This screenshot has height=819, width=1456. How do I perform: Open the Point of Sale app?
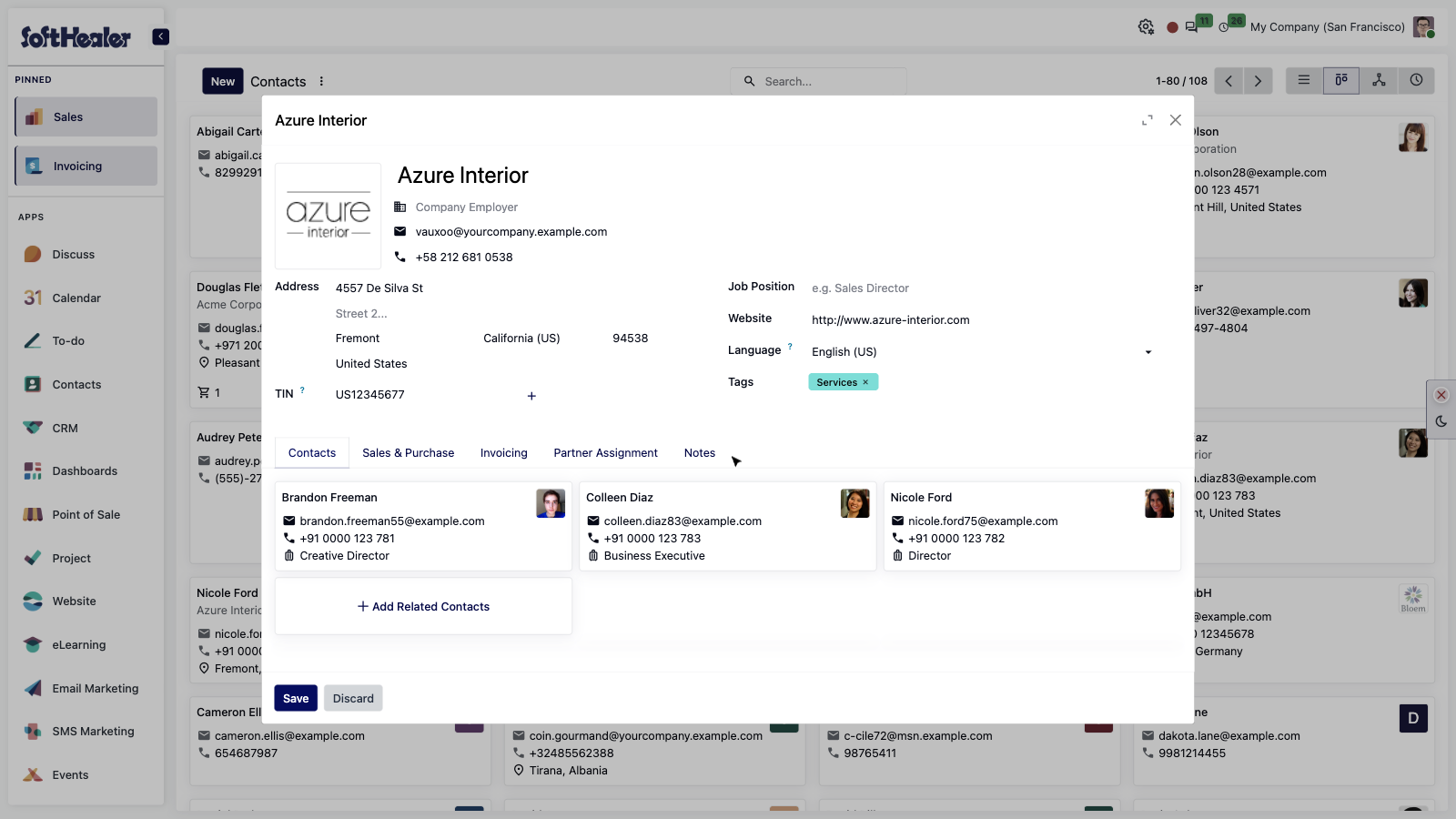(x=86, y=515)
